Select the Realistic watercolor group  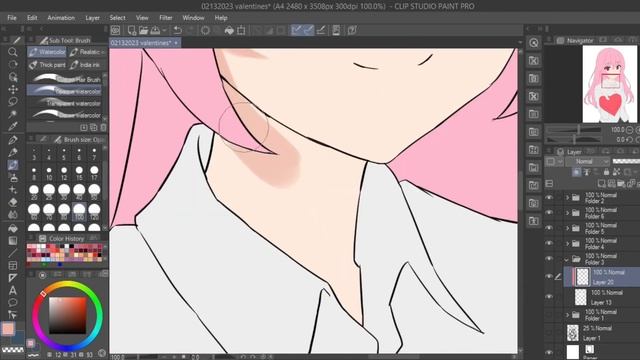pos(87,52)
